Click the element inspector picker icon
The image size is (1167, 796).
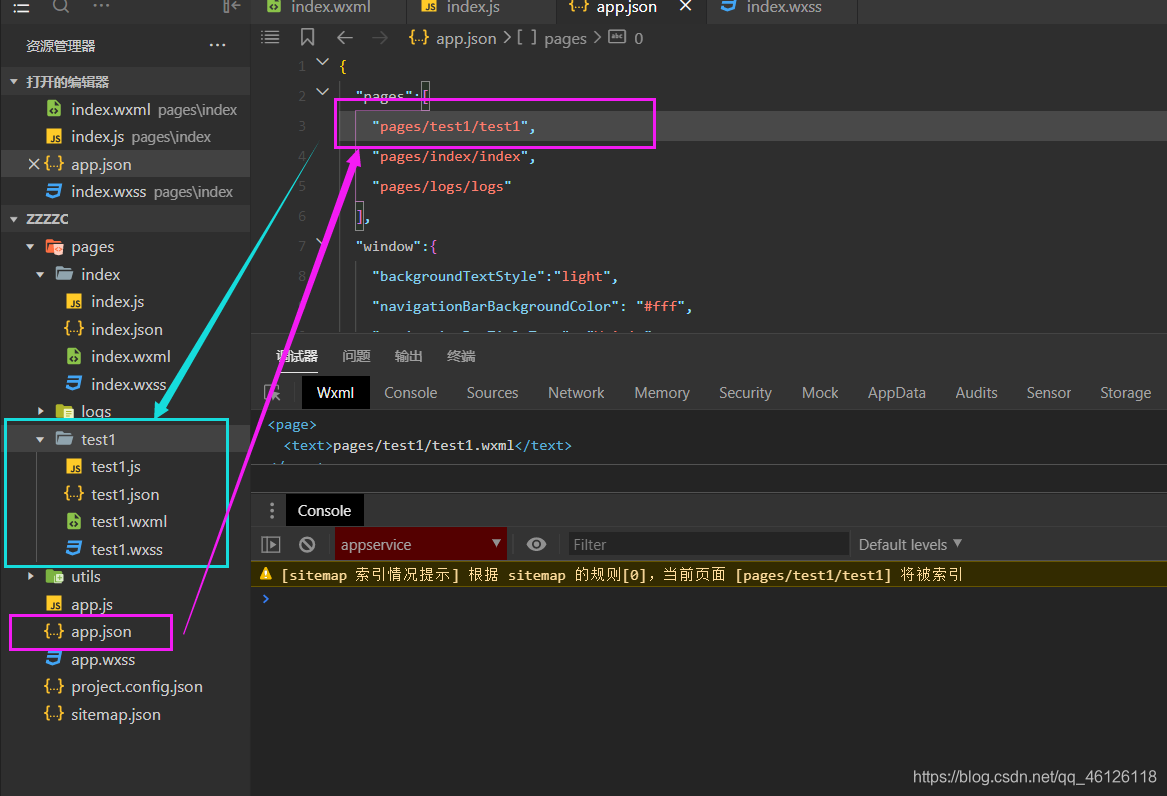tap(272, 393)
